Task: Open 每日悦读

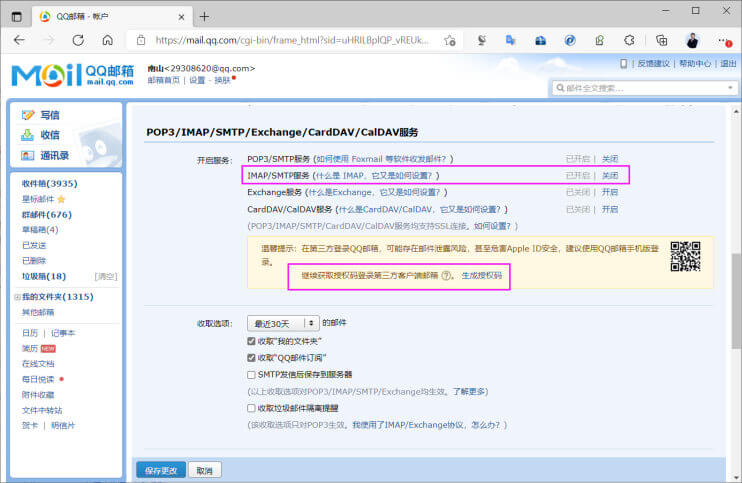Action: (x=38, y=379)
